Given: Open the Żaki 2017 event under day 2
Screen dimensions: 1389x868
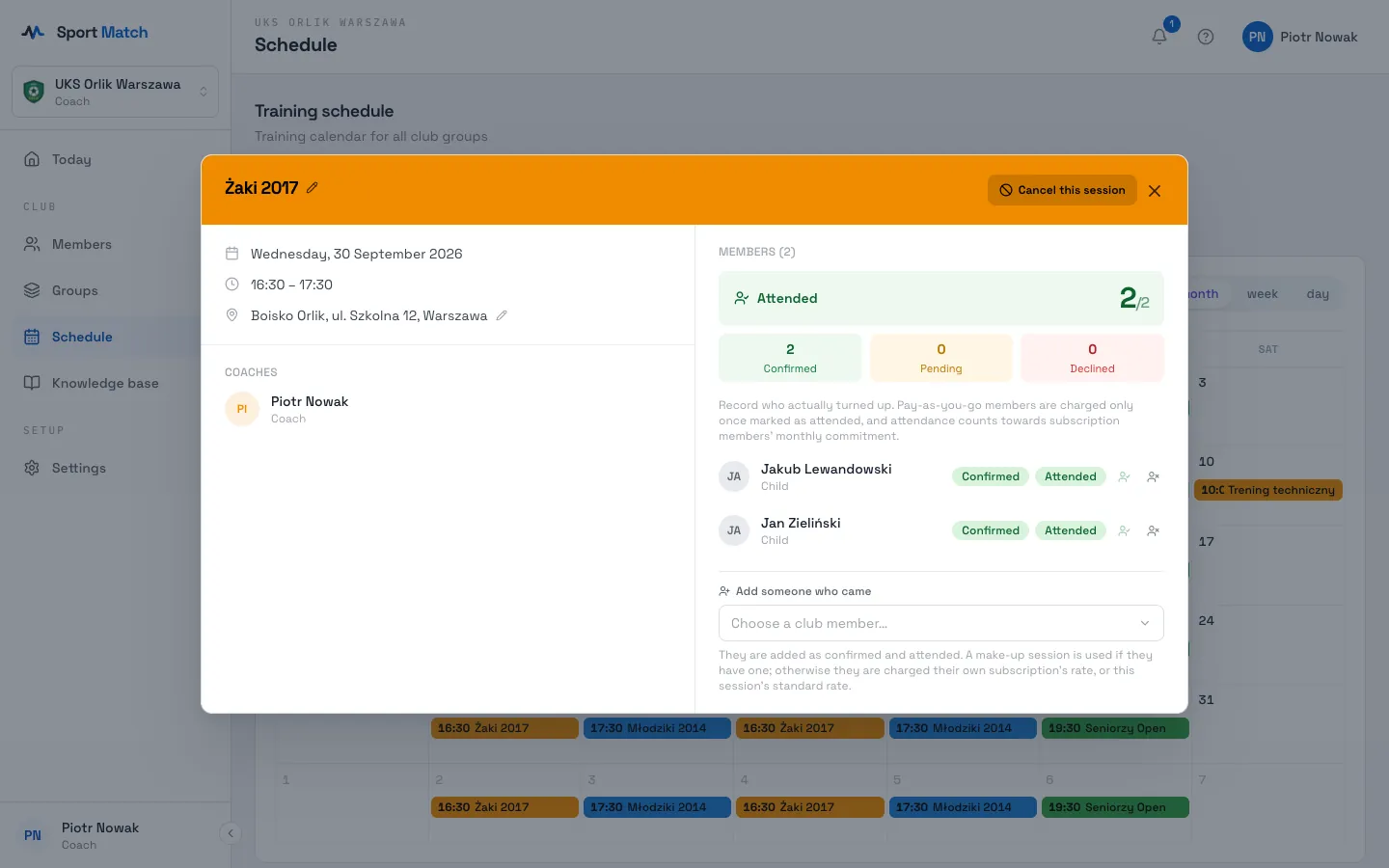Looking at the screenshot, I should (504, 807).
